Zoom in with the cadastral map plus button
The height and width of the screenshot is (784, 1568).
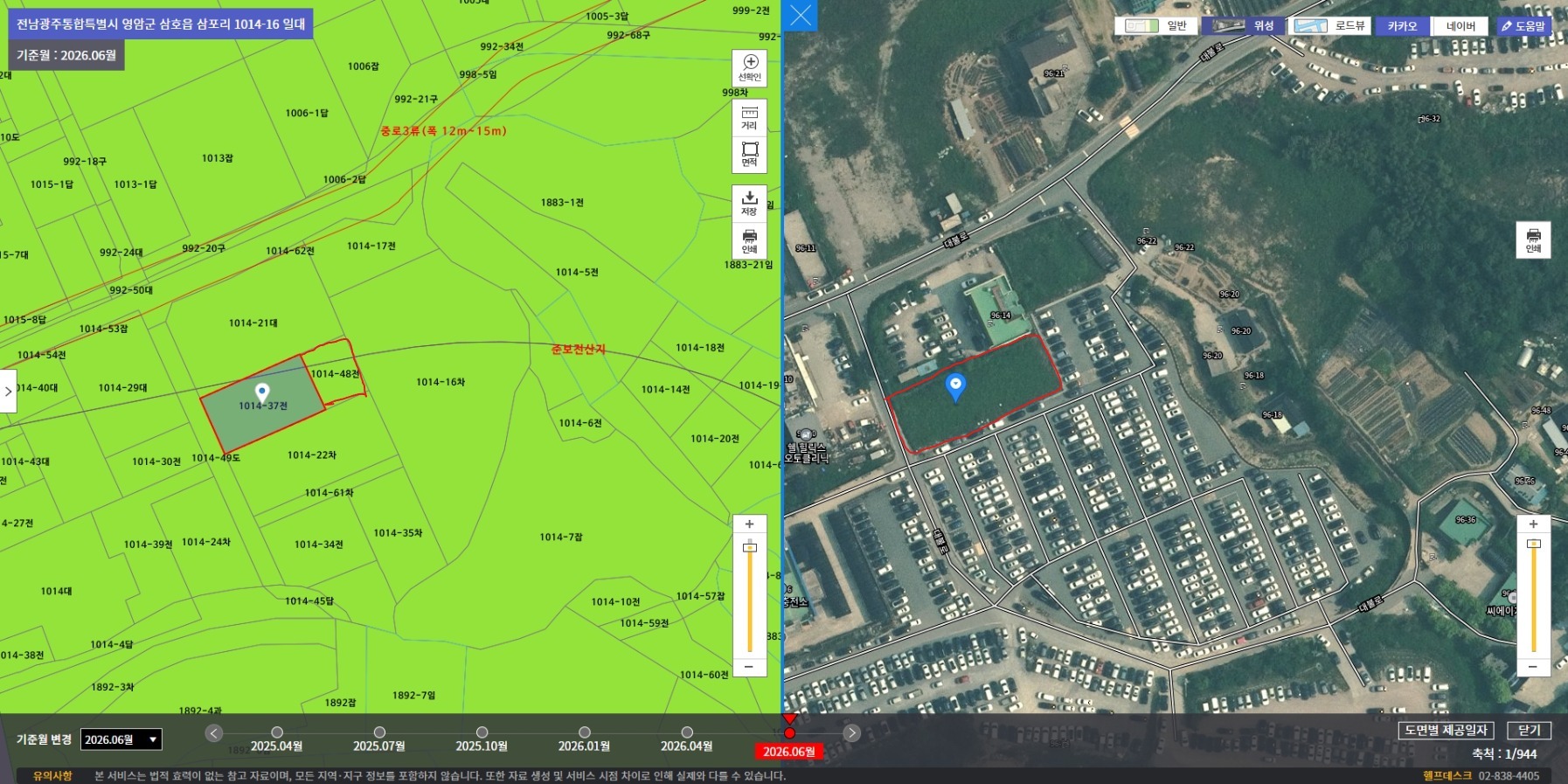pos(749,524)
